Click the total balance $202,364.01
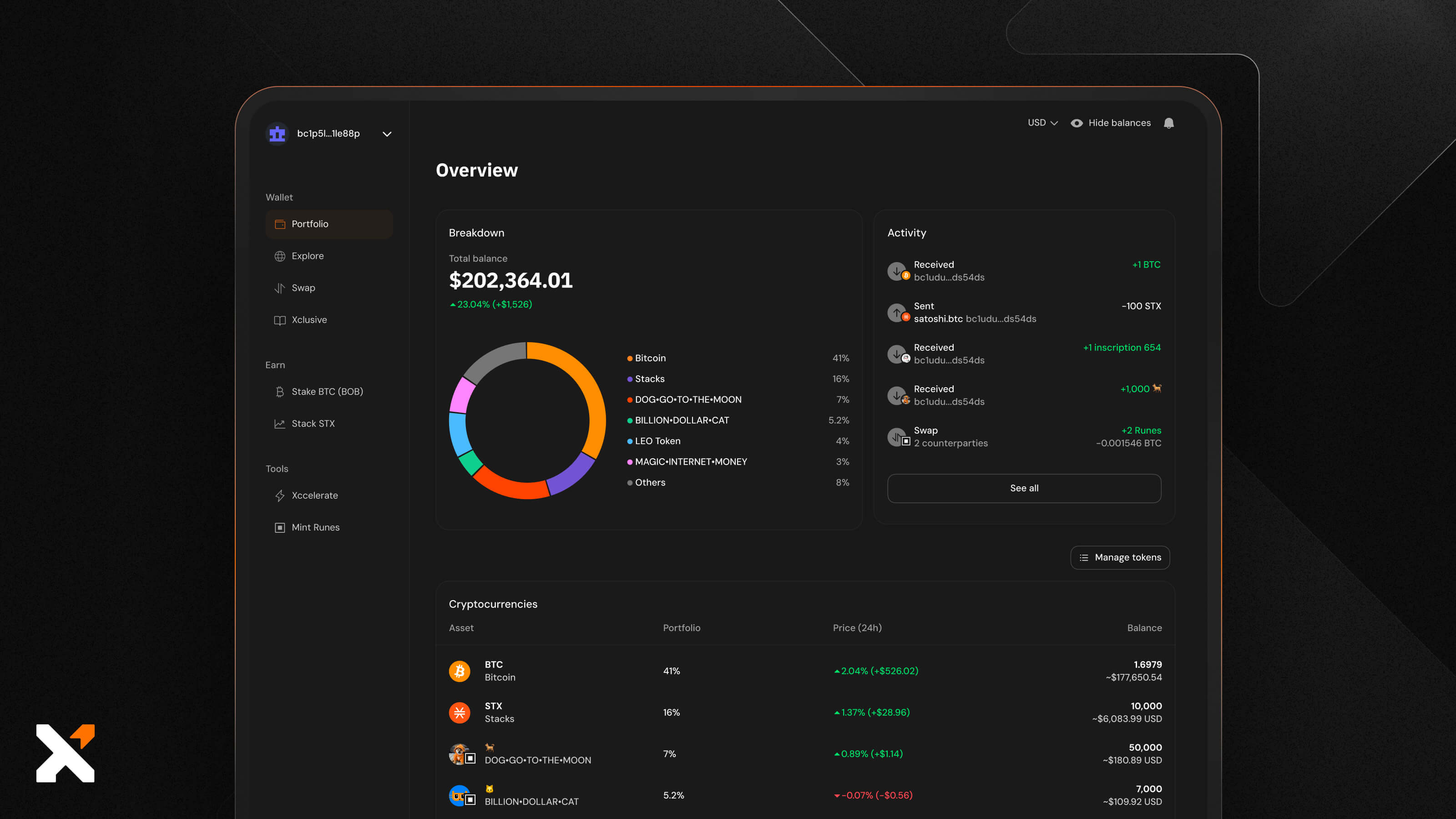Viewport: 1456px width, 819px height. coord(511,281)
